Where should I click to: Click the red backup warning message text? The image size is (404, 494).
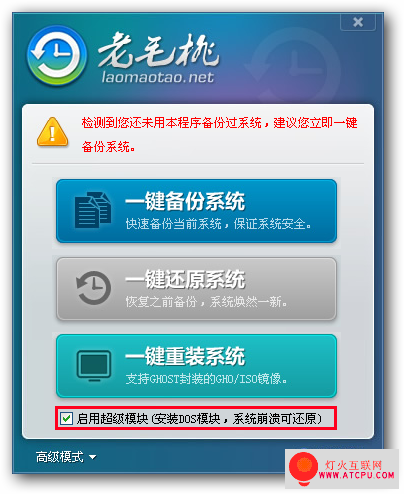coord(220,134)
